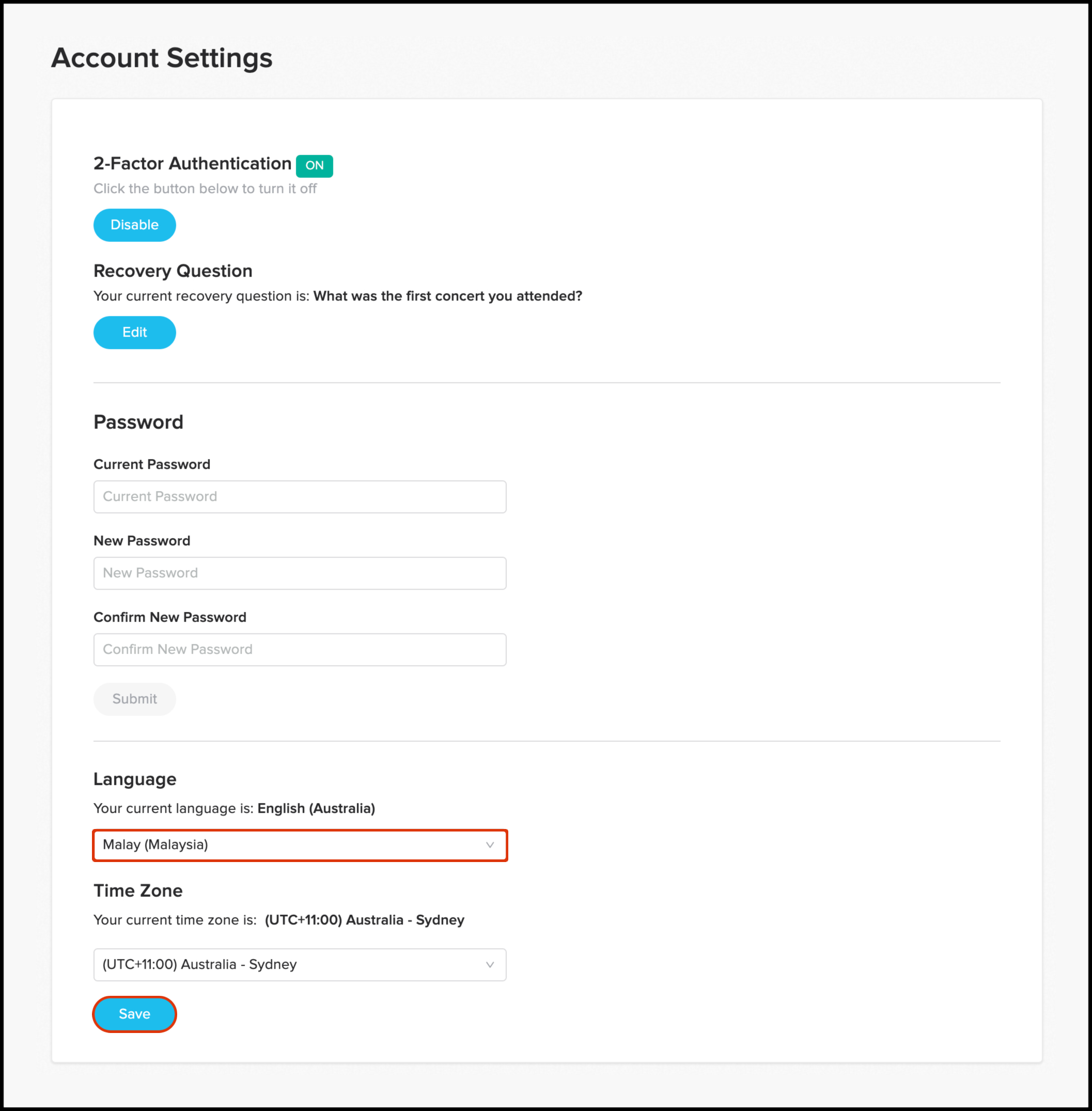Screen dimensions: 1092x1111
Task: Edit the recovery question
Action: 134,332
